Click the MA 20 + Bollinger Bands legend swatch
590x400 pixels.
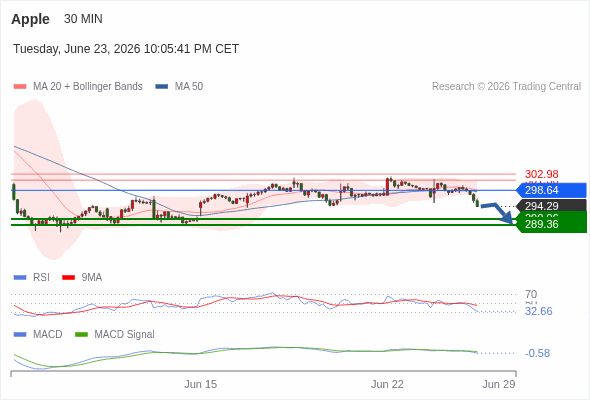(20, 87)
